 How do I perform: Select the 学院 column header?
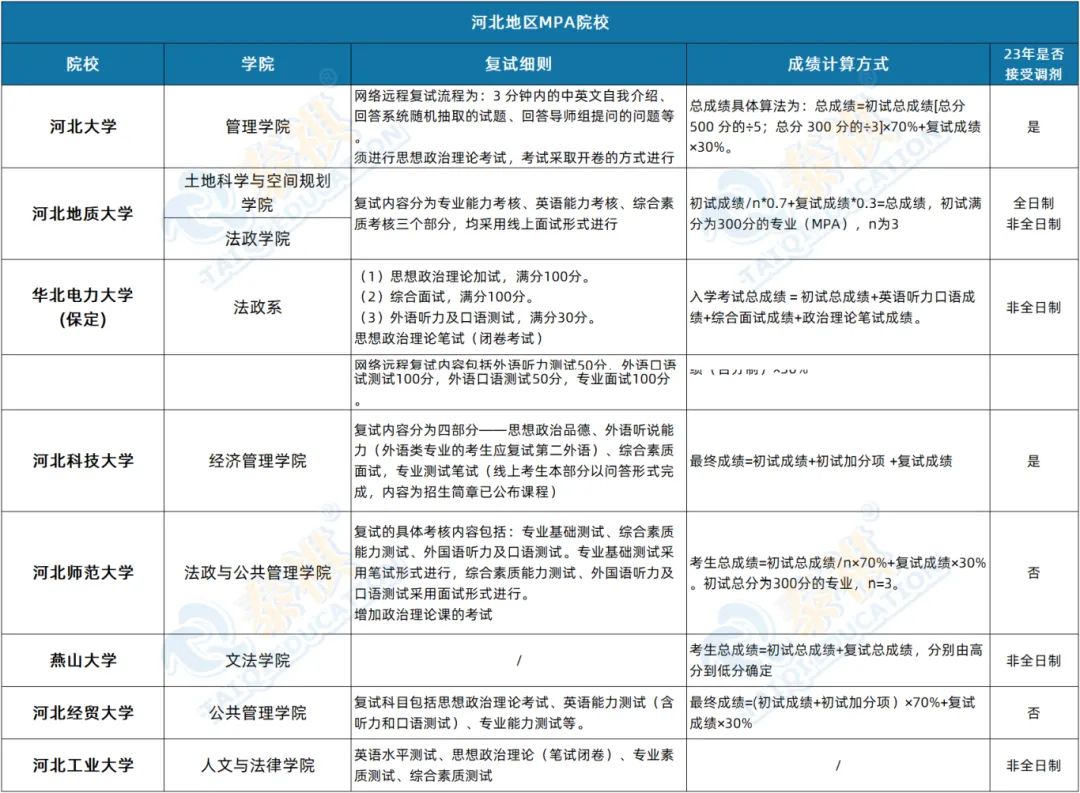(258, 64)
